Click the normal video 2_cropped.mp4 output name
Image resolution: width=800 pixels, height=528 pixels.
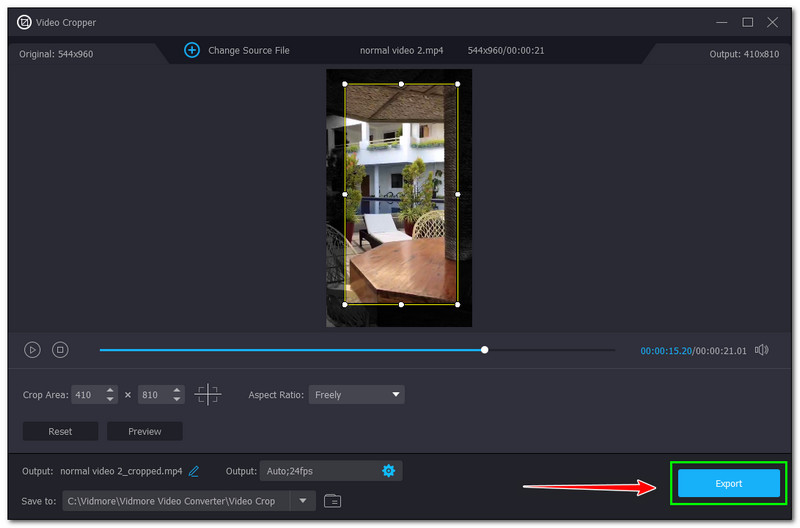(x=121, y=471)
